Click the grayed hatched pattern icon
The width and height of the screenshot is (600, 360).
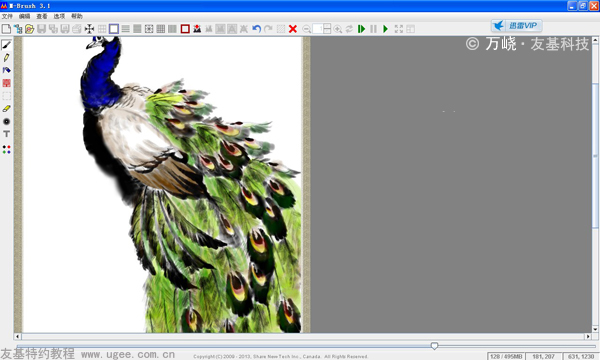pyautogui.click(x=280, y=29)
